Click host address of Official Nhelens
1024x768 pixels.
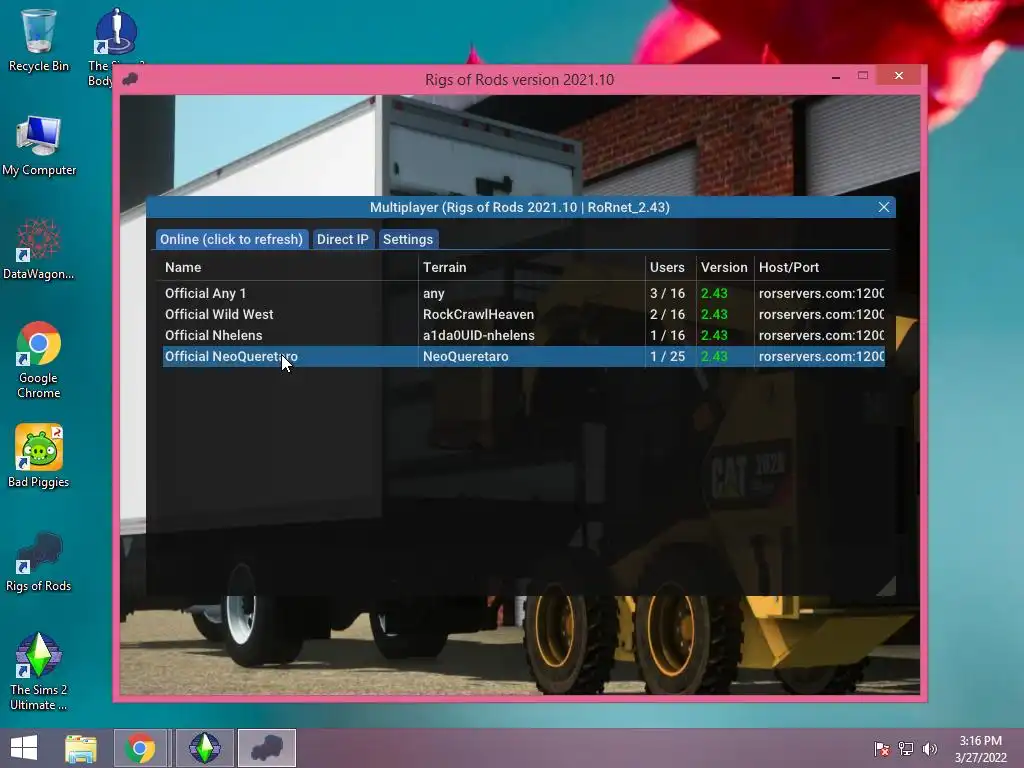pos(822,335)
